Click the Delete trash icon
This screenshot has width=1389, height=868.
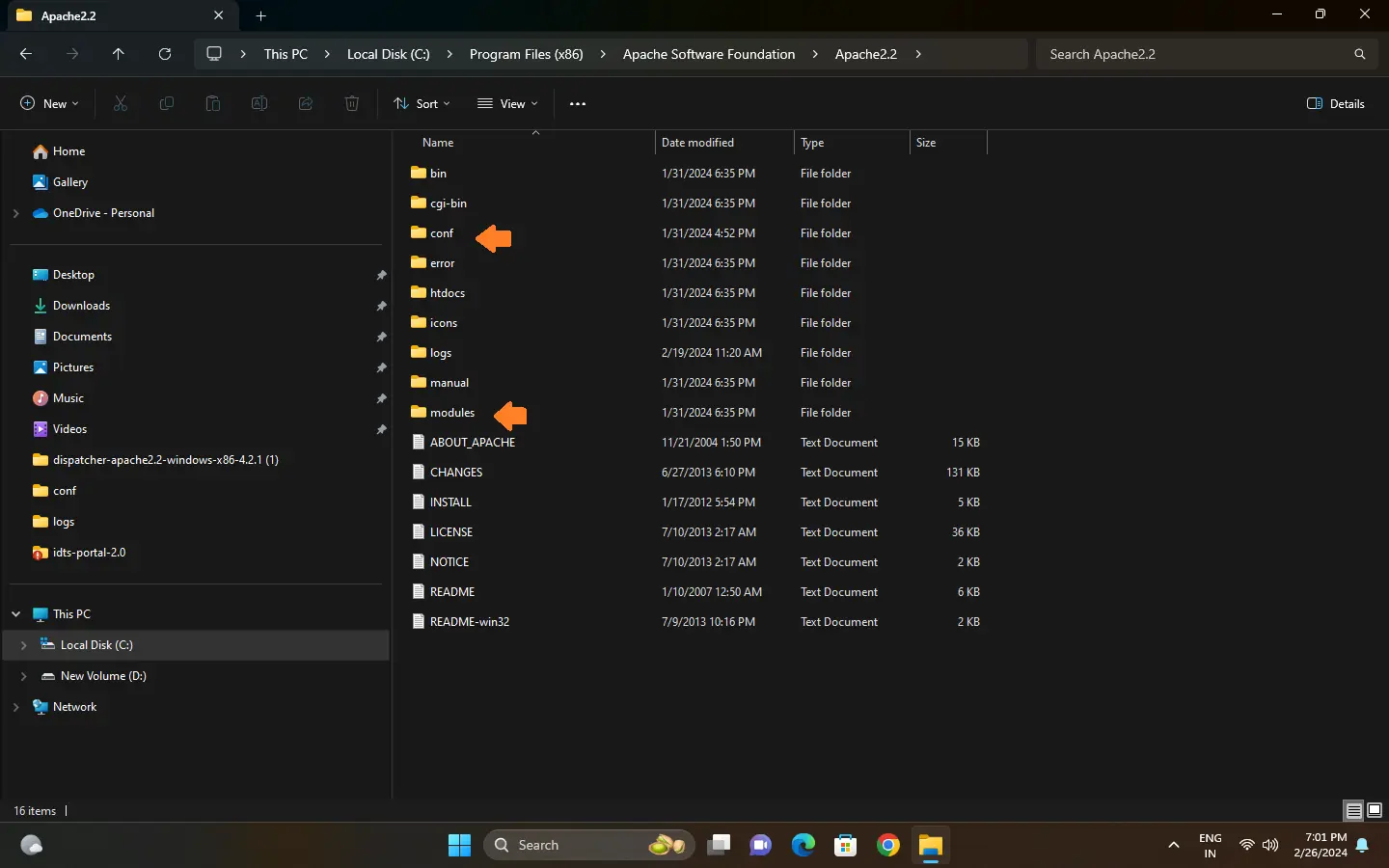click(352, 103)
